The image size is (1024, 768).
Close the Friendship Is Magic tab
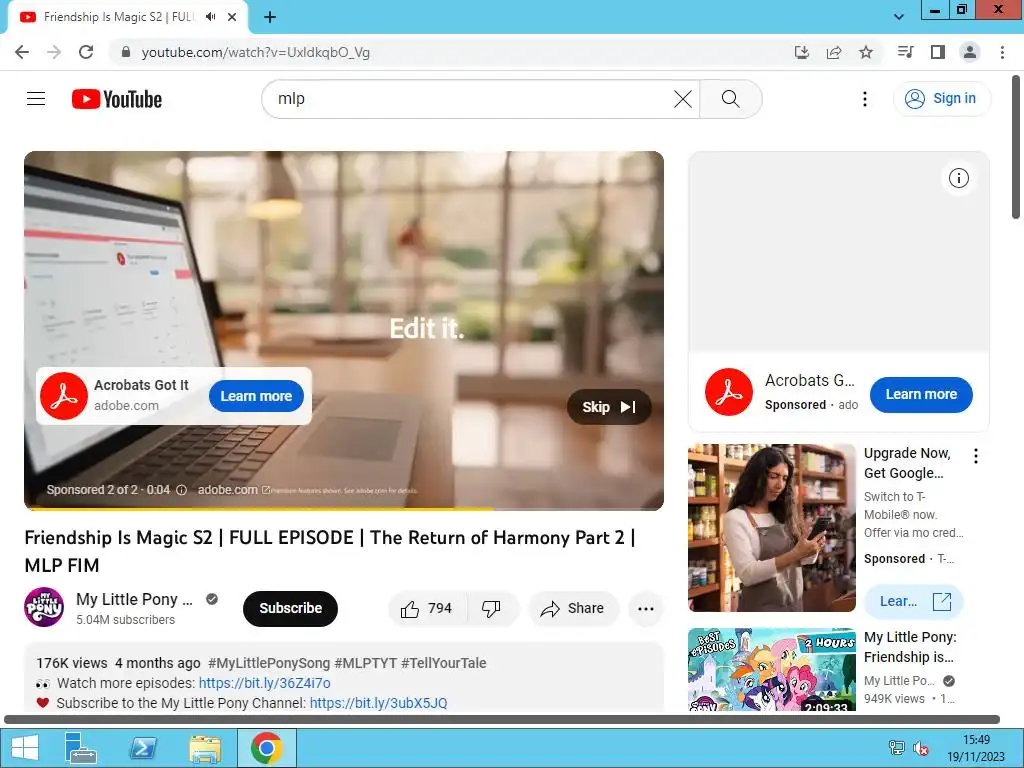(x=231, y=17)
